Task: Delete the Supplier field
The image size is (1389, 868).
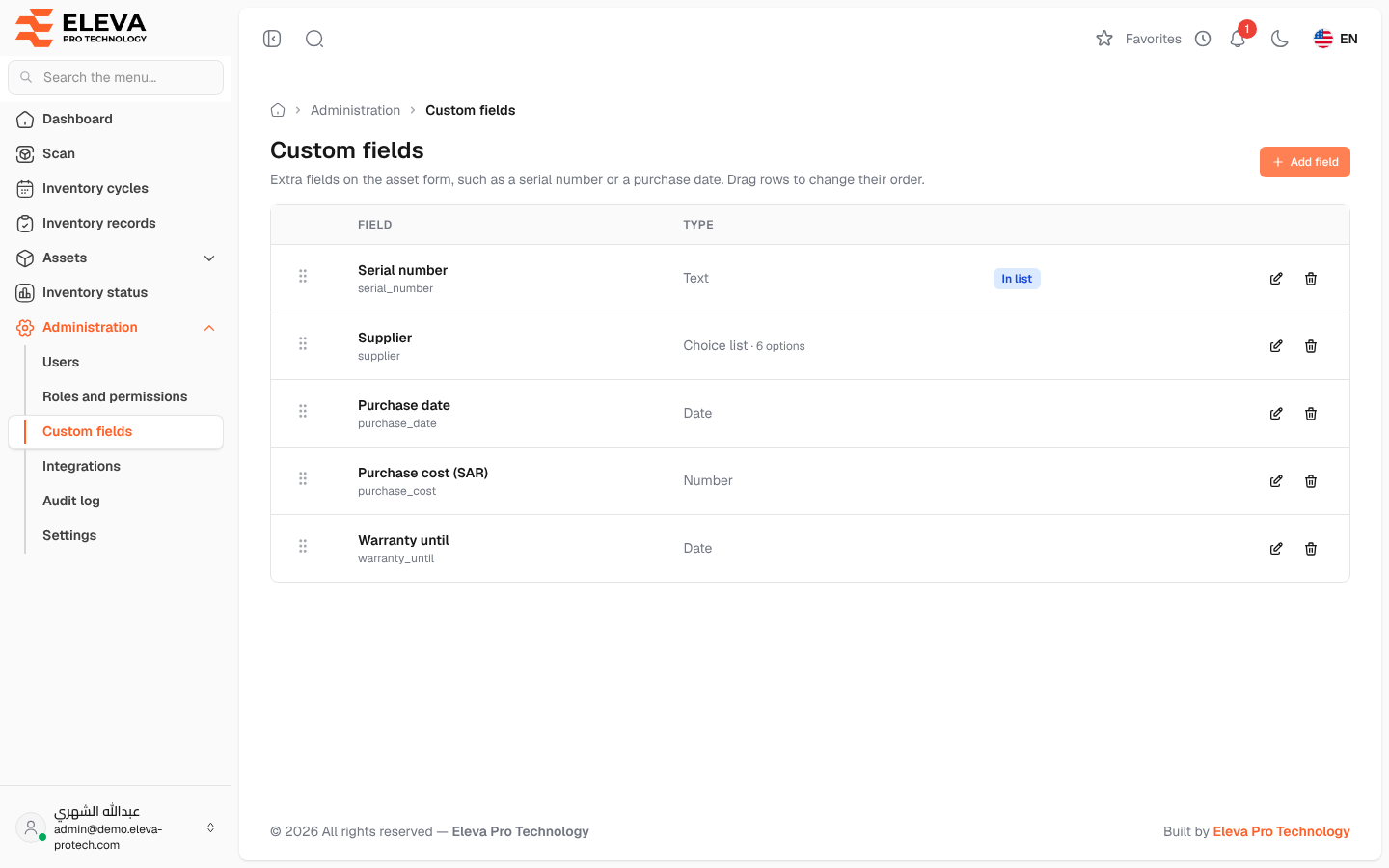Action: pyautogui.click(x=1311, y=346)
